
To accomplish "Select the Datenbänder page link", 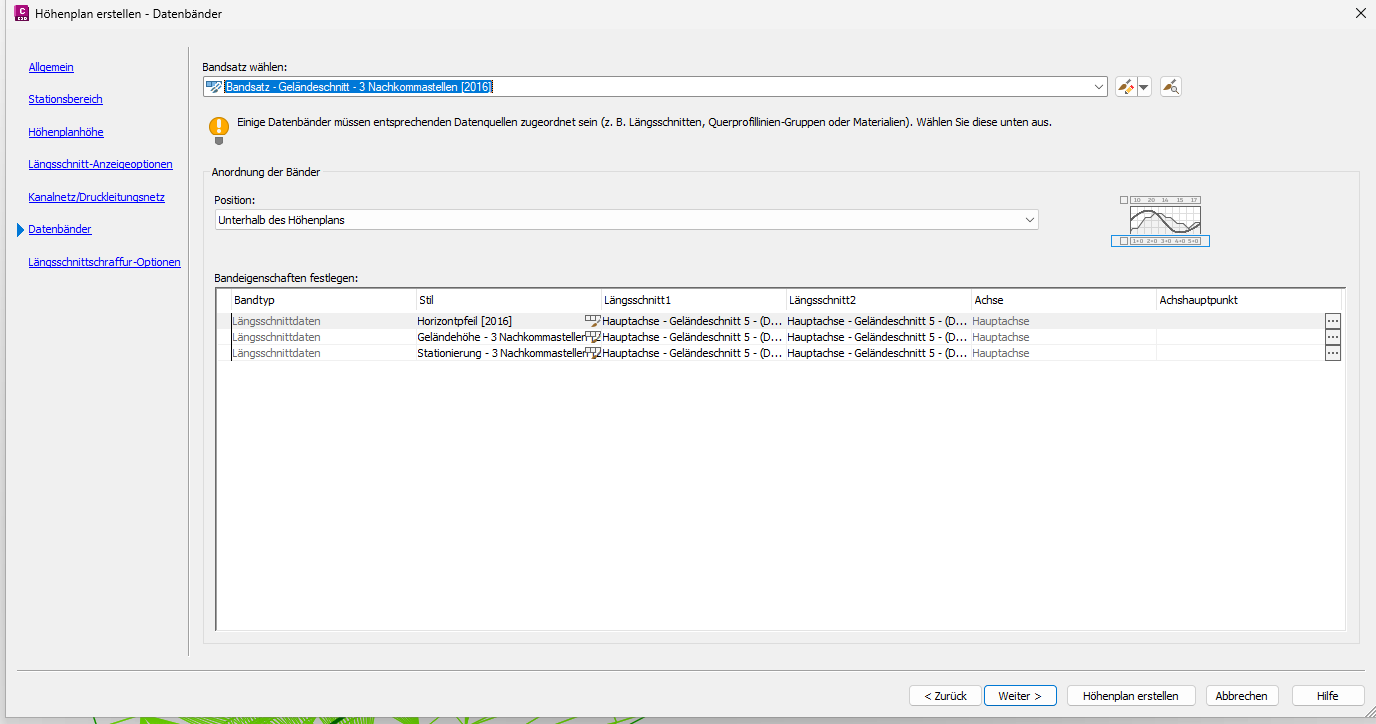I will [60, 229].
